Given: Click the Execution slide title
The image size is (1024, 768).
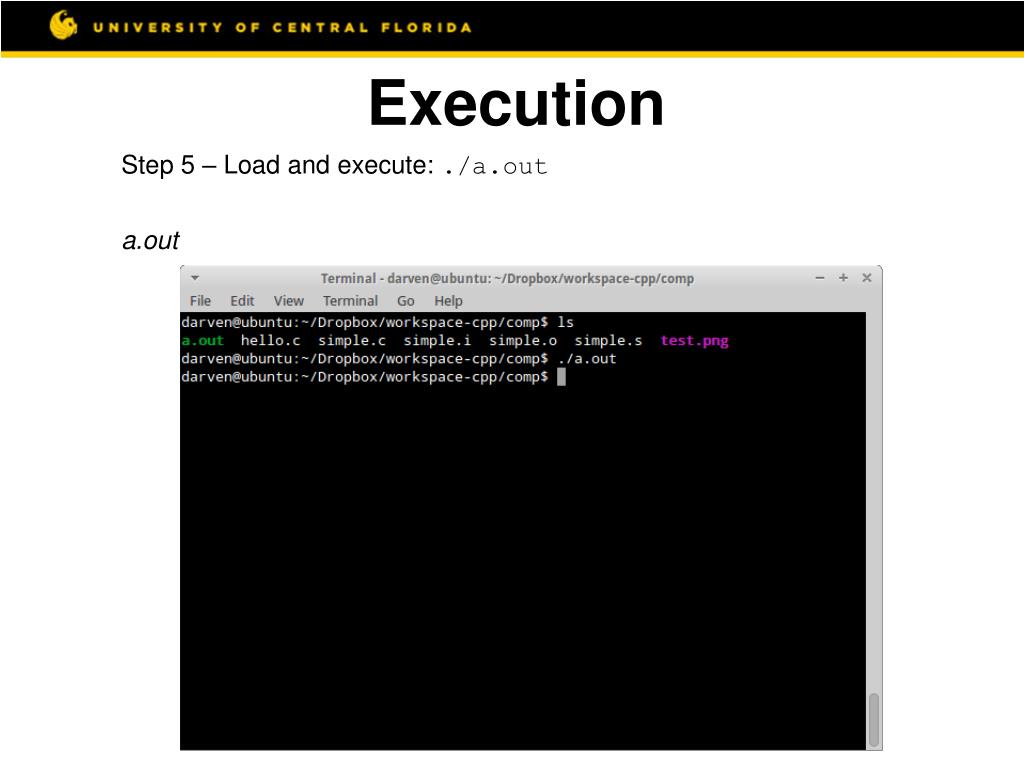Looking at the screenshot, I should tap(516, 103).
